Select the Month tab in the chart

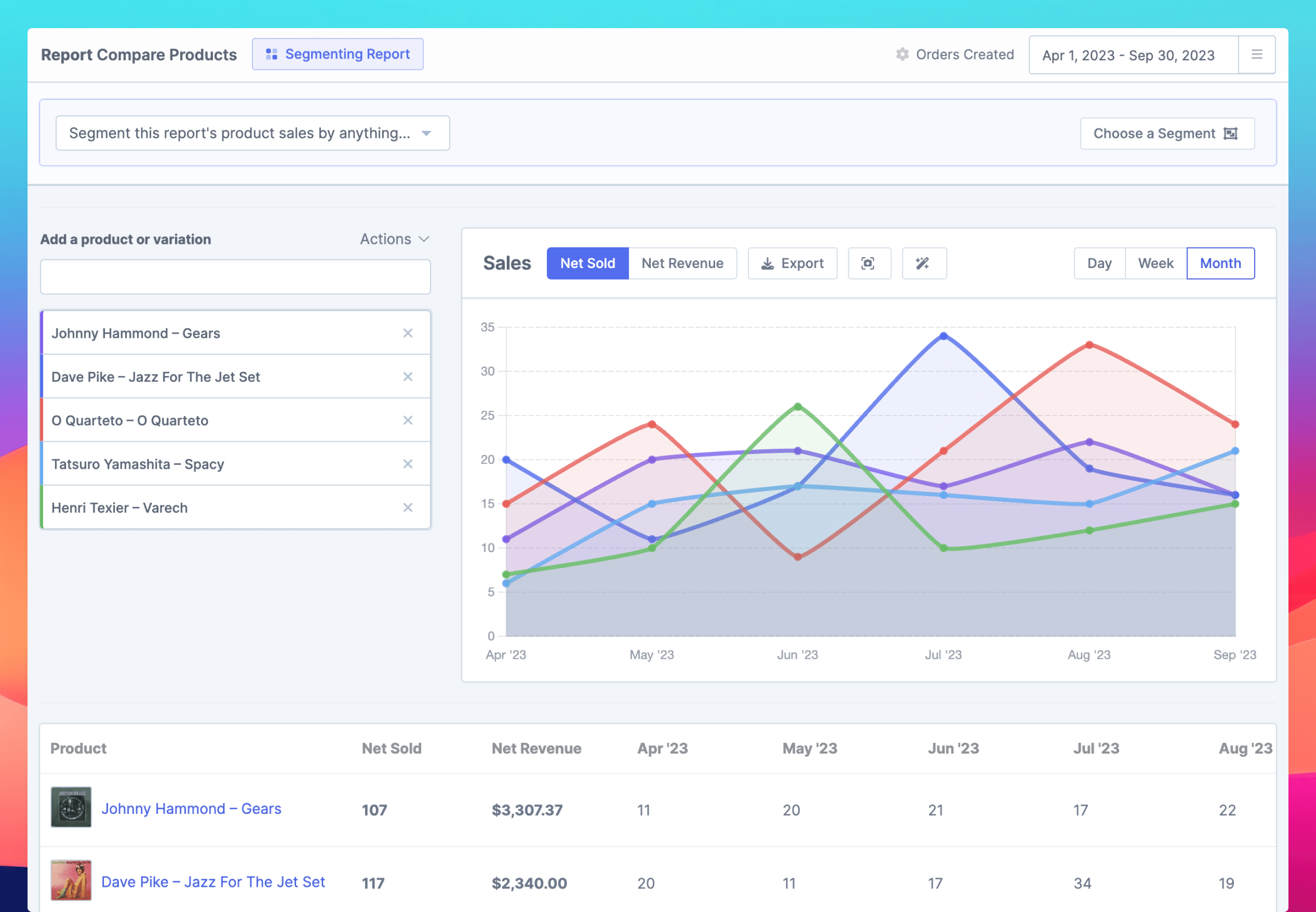pyautogui.click(x=1221, y=263)
